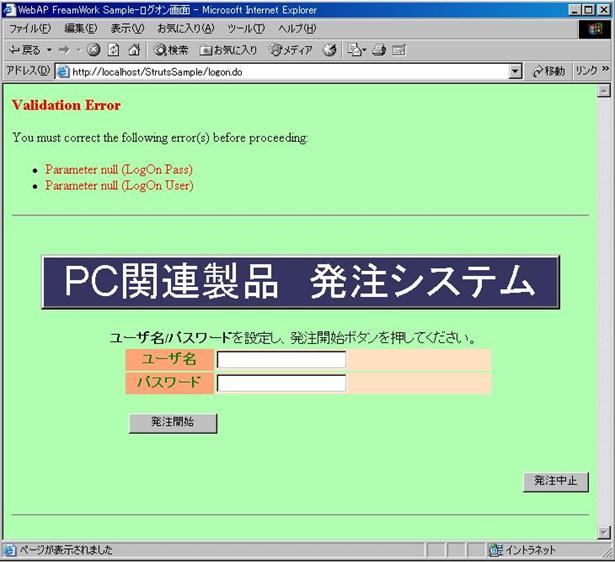
Task: Open the Search (検索) toolbar button
Action: (171, 49)
